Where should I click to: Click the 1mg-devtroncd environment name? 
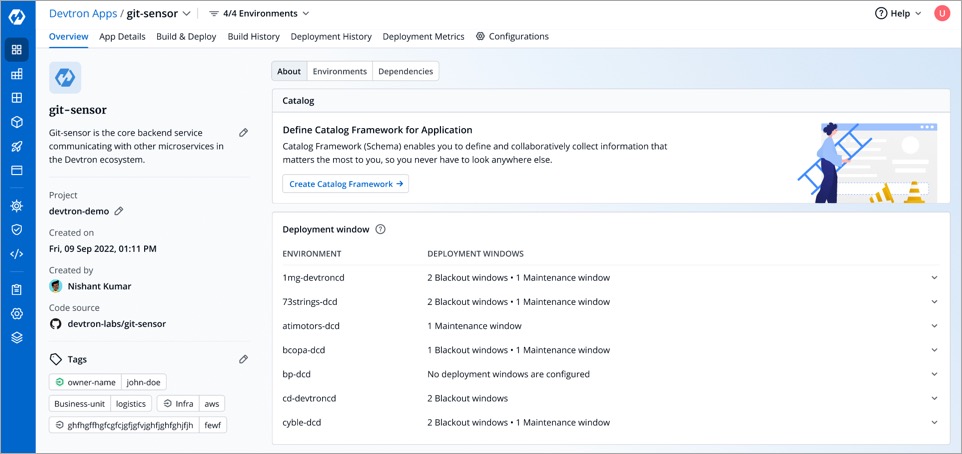pyautogui.click(x=314, y=277)
